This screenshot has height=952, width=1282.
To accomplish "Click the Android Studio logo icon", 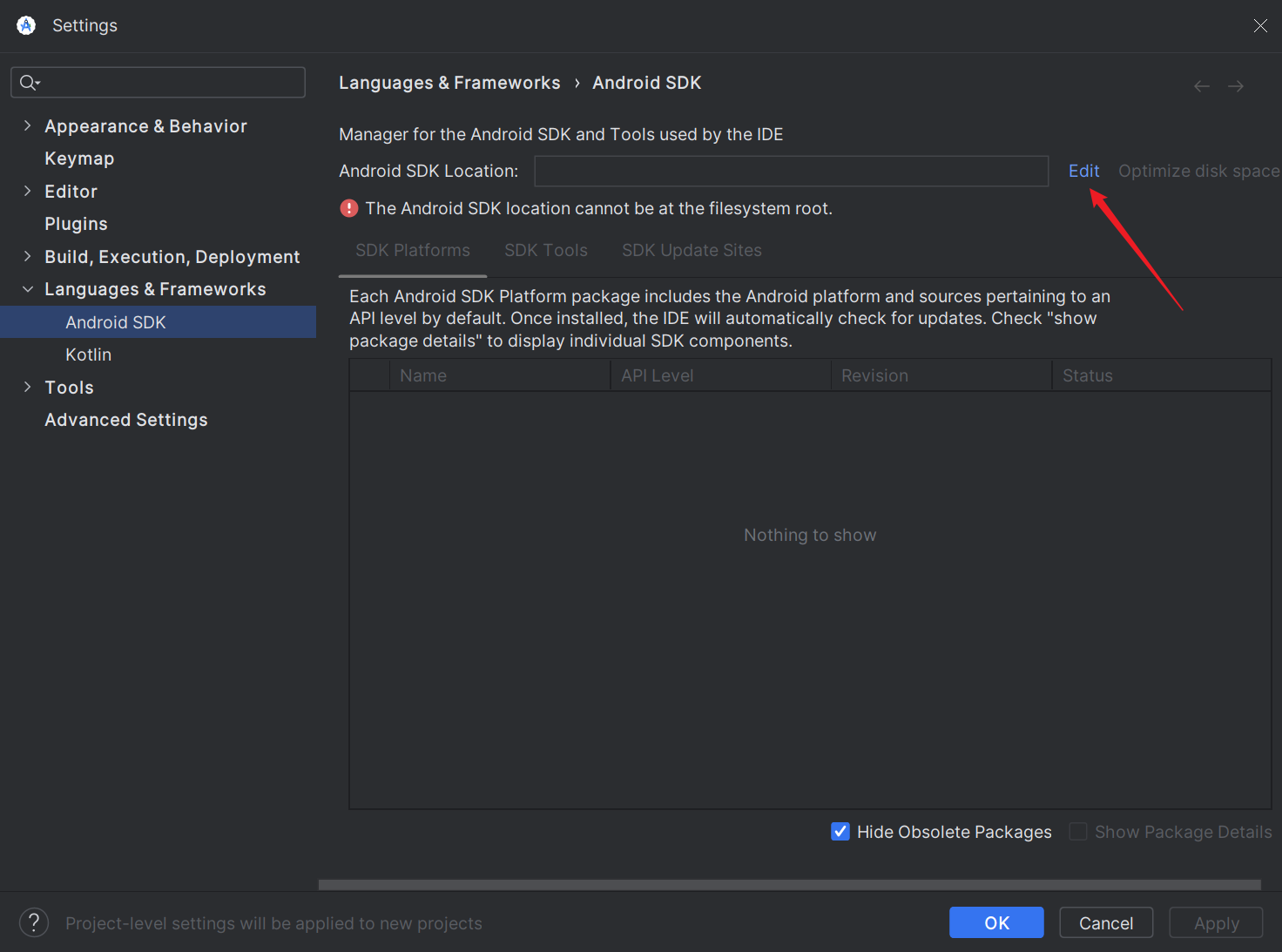I will 26,25.
